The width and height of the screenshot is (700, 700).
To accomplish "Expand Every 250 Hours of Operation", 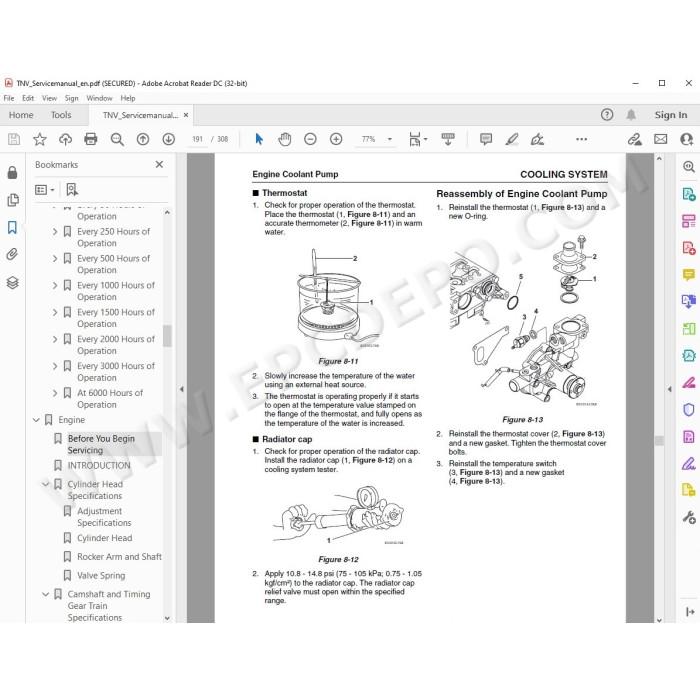I will tap(55, 232).
